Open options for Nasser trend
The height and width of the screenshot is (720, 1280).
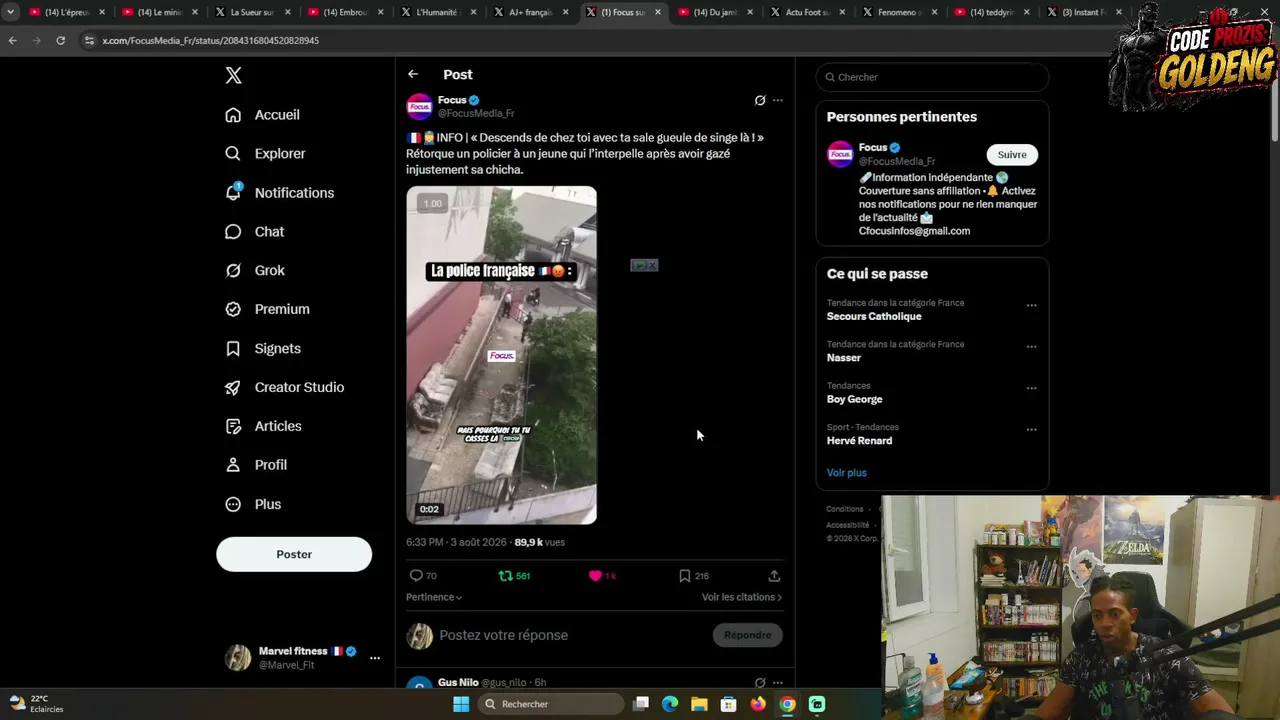(x=1031, y=347)
